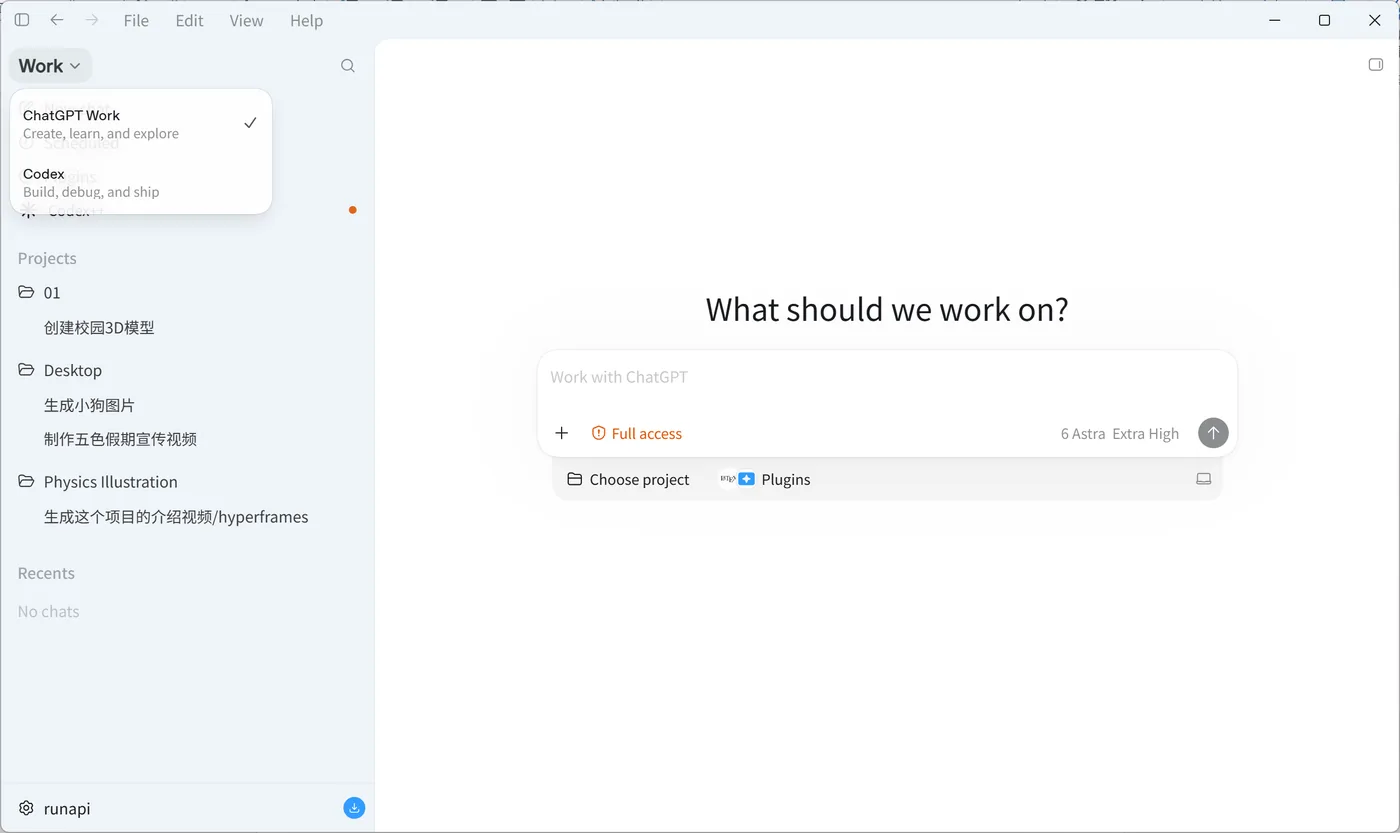Viewport: 1400px width, 833px height.
Task: Open settings via the gear icon
Action: [27, 808]
